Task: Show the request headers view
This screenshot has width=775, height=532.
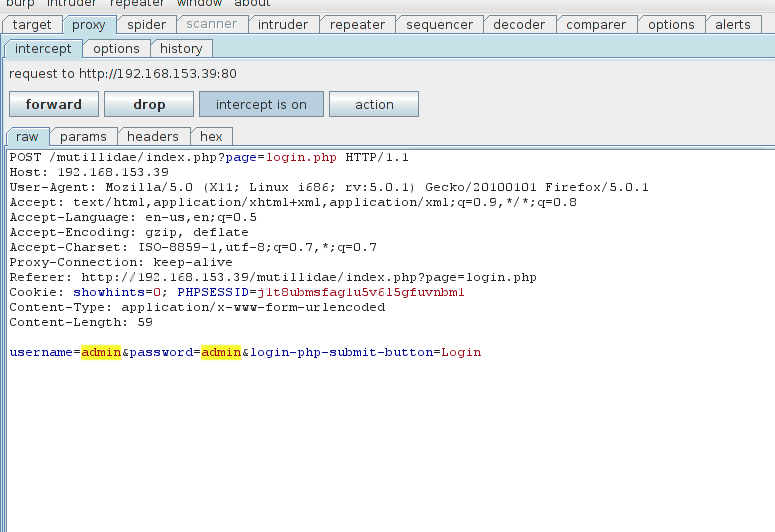Action: 153,136
